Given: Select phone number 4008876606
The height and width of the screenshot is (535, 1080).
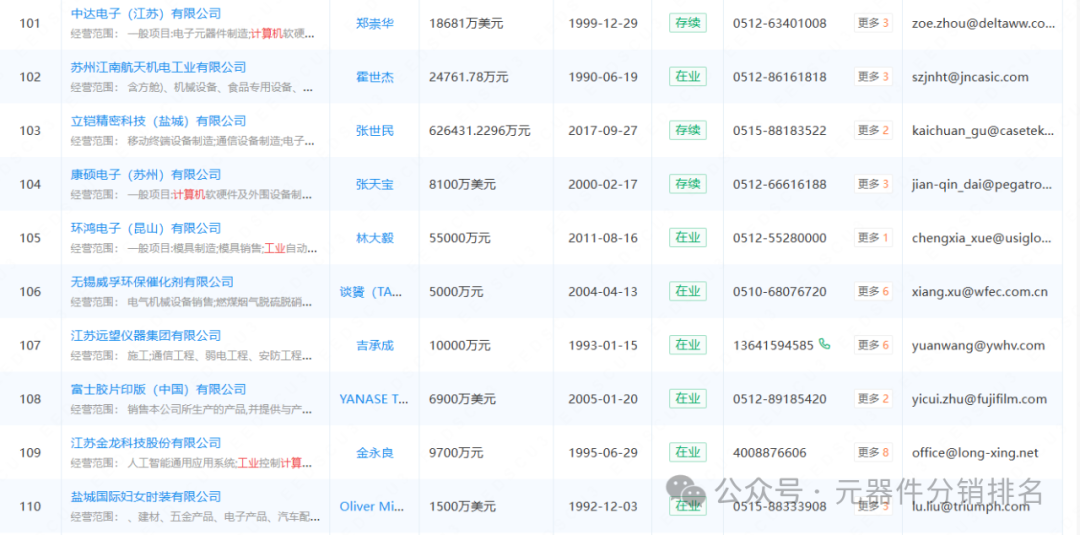Looking at the screenshot, I should tap(770, 453).
